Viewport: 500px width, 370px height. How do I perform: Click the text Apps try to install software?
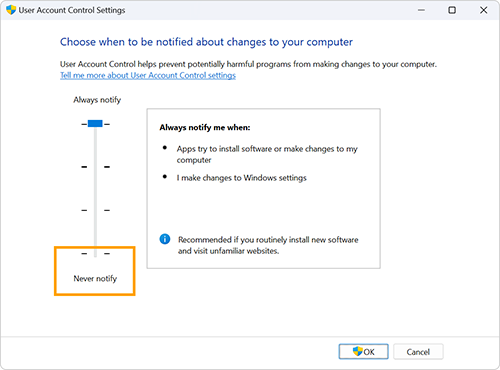(x=267, y=154)
